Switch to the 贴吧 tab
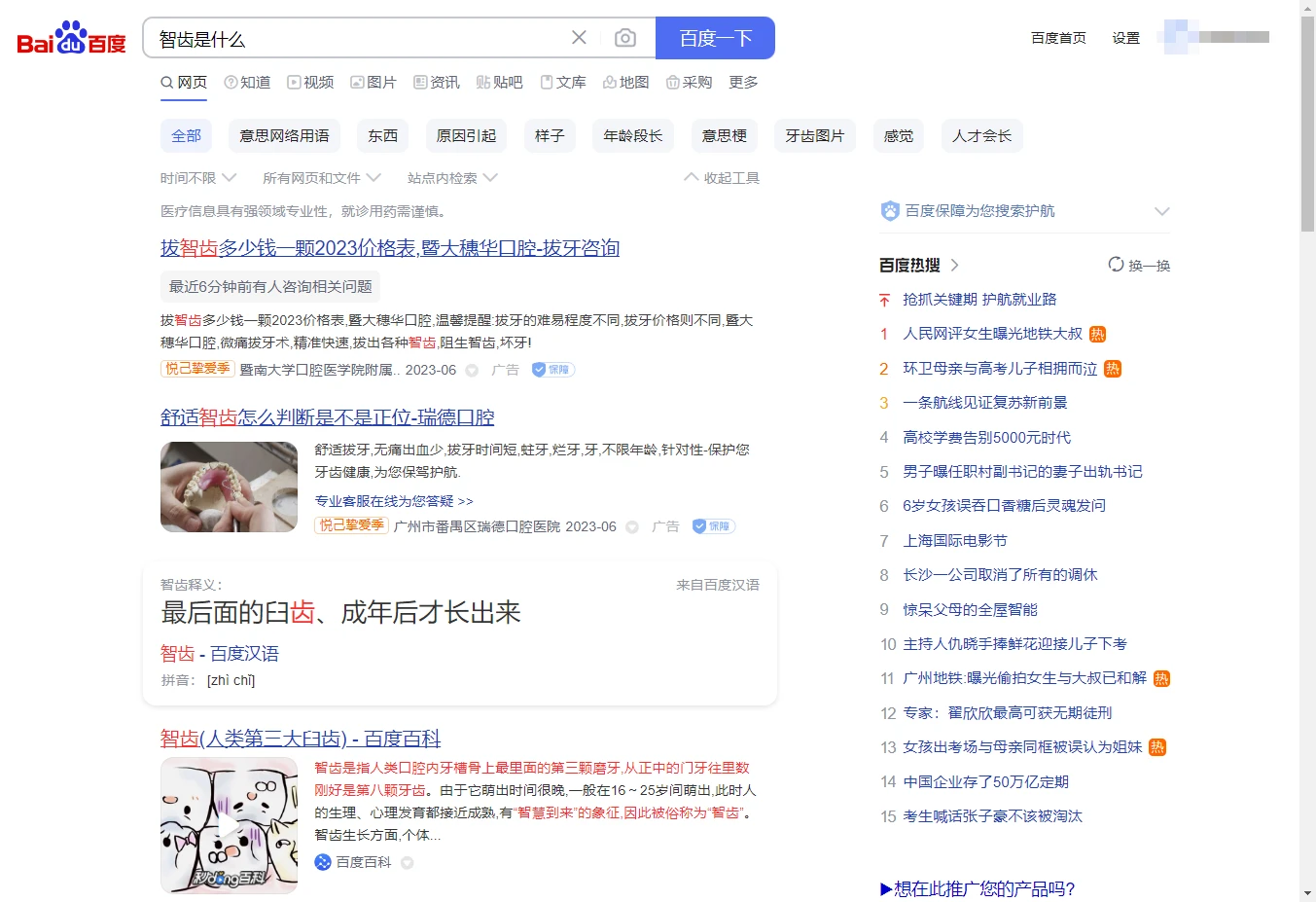The image size is (1316, 902). [500, 83]
